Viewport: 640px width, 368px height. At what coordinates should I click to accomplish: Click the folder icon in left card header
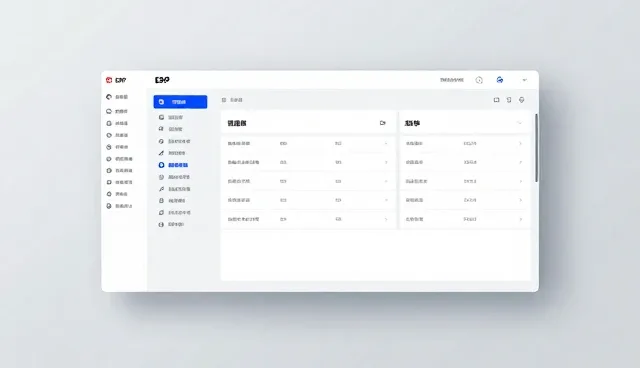tap(382, 123)
